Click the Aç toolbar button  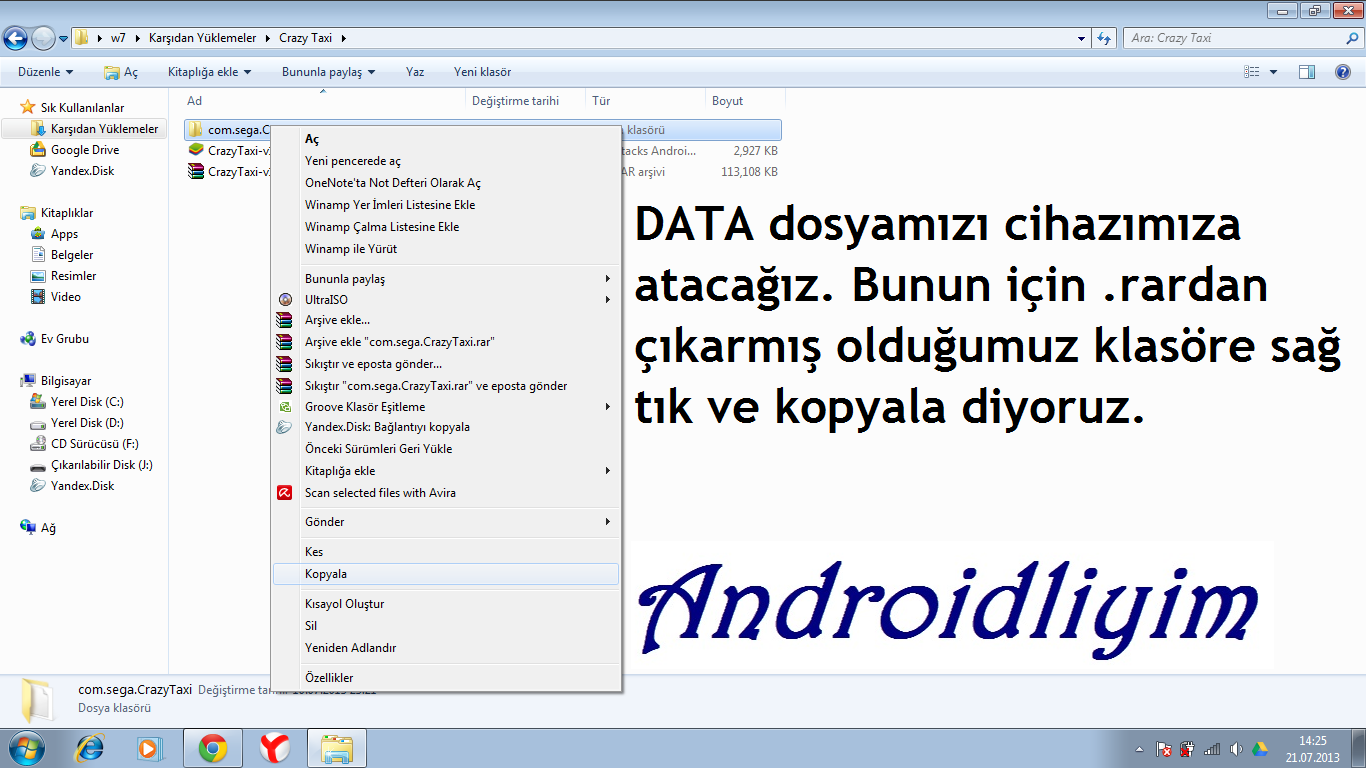[121, 72]
